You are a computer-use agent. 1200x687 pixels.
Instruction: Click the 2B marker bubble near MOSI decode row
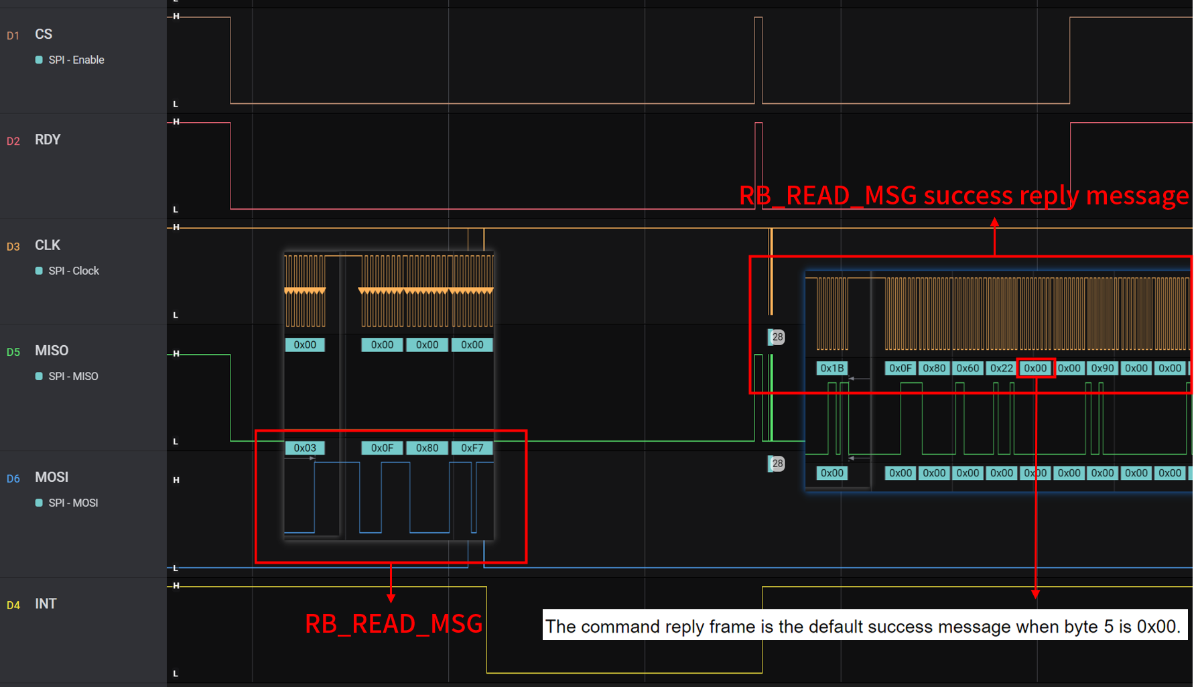[775, 463]
